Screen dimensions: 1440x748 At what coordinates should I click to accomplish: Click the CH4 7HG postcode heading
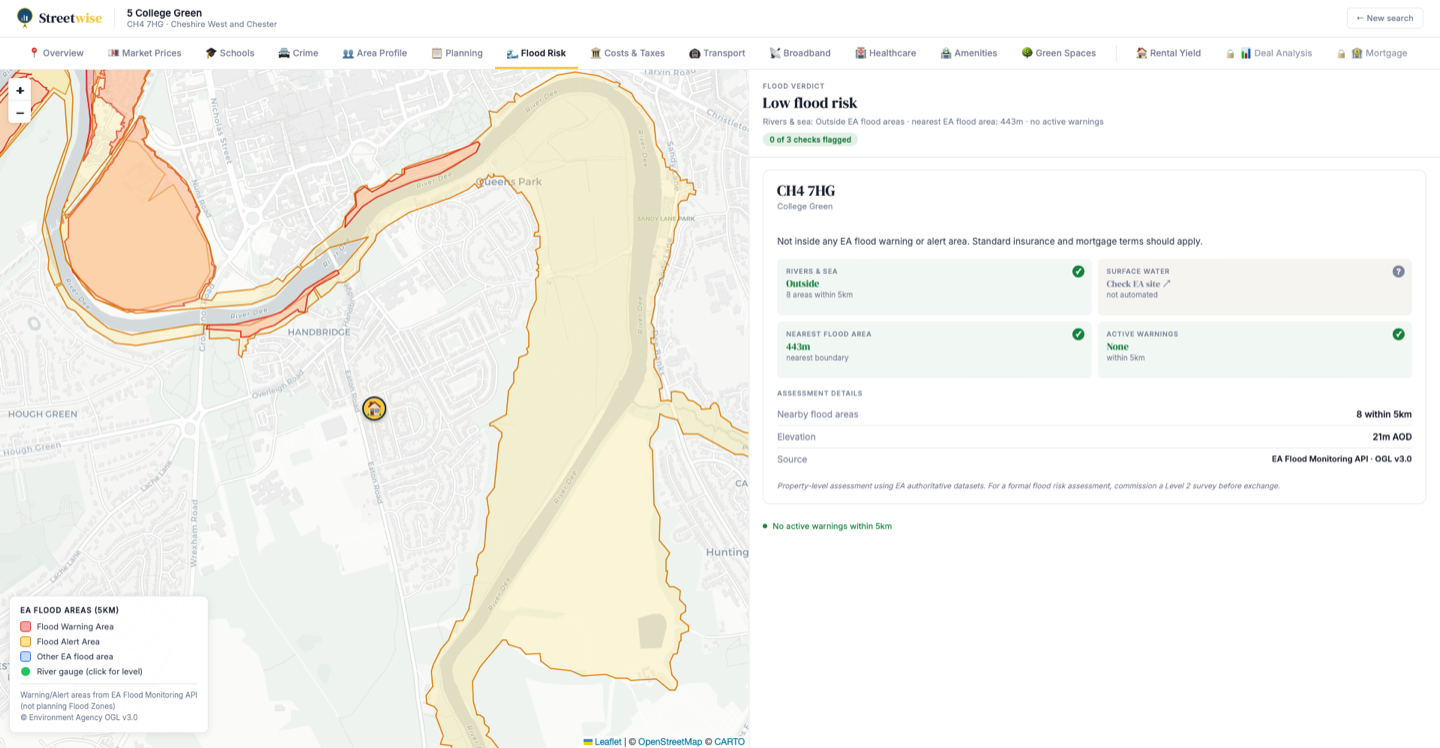coord(806,191)
